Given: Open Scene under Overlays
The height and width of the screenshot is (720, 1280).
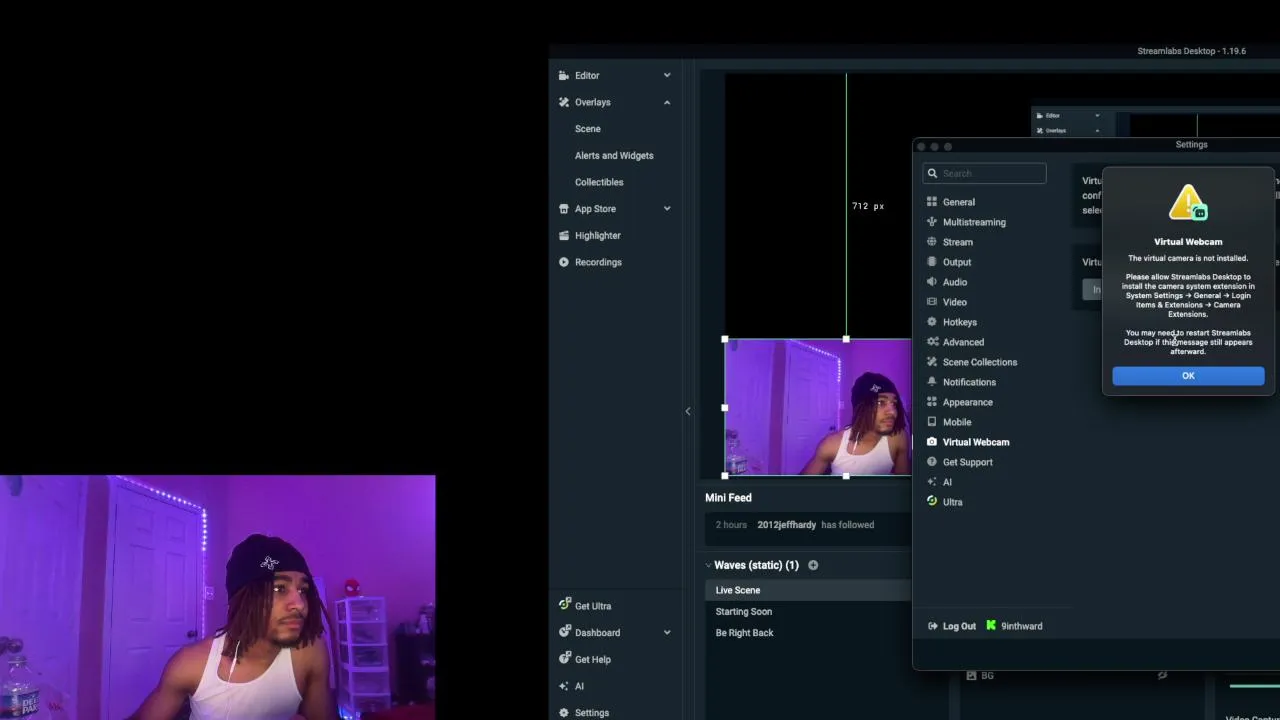Looking at the screenshot, I should [588, 129].
